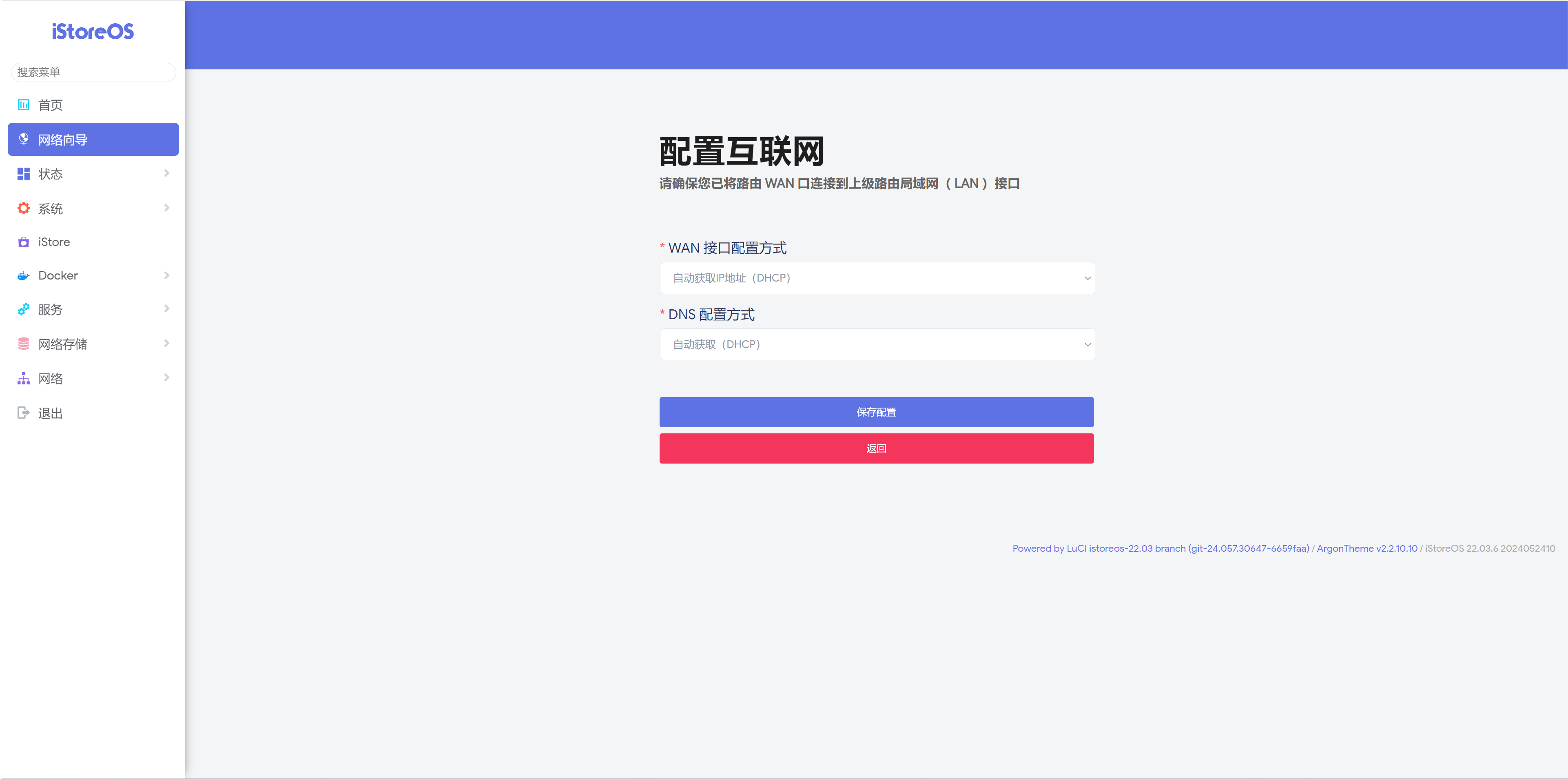This screenshot has width=1568, height=779.
Task: Open the ArgonTheme v2.2.10.10 footer link
Action: pos(1366,548)
